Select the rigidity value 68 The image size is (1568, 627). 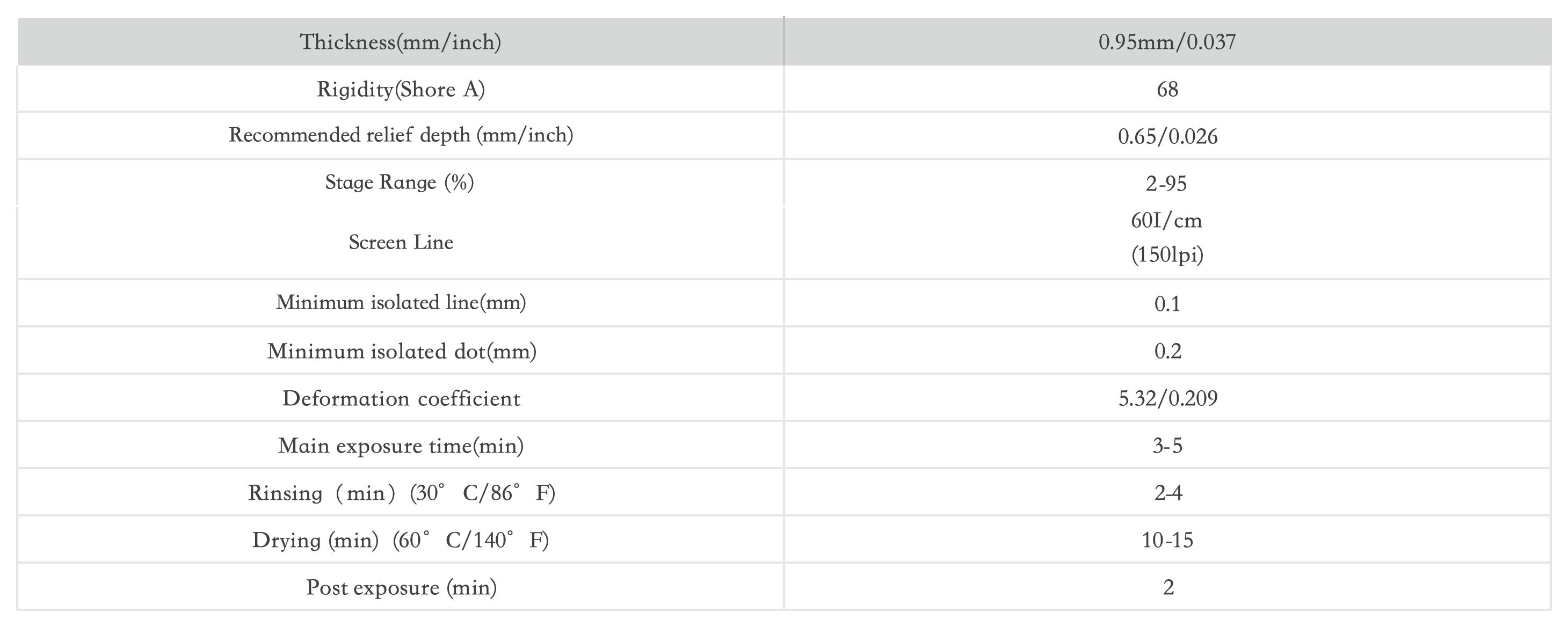click(1167, 90)
